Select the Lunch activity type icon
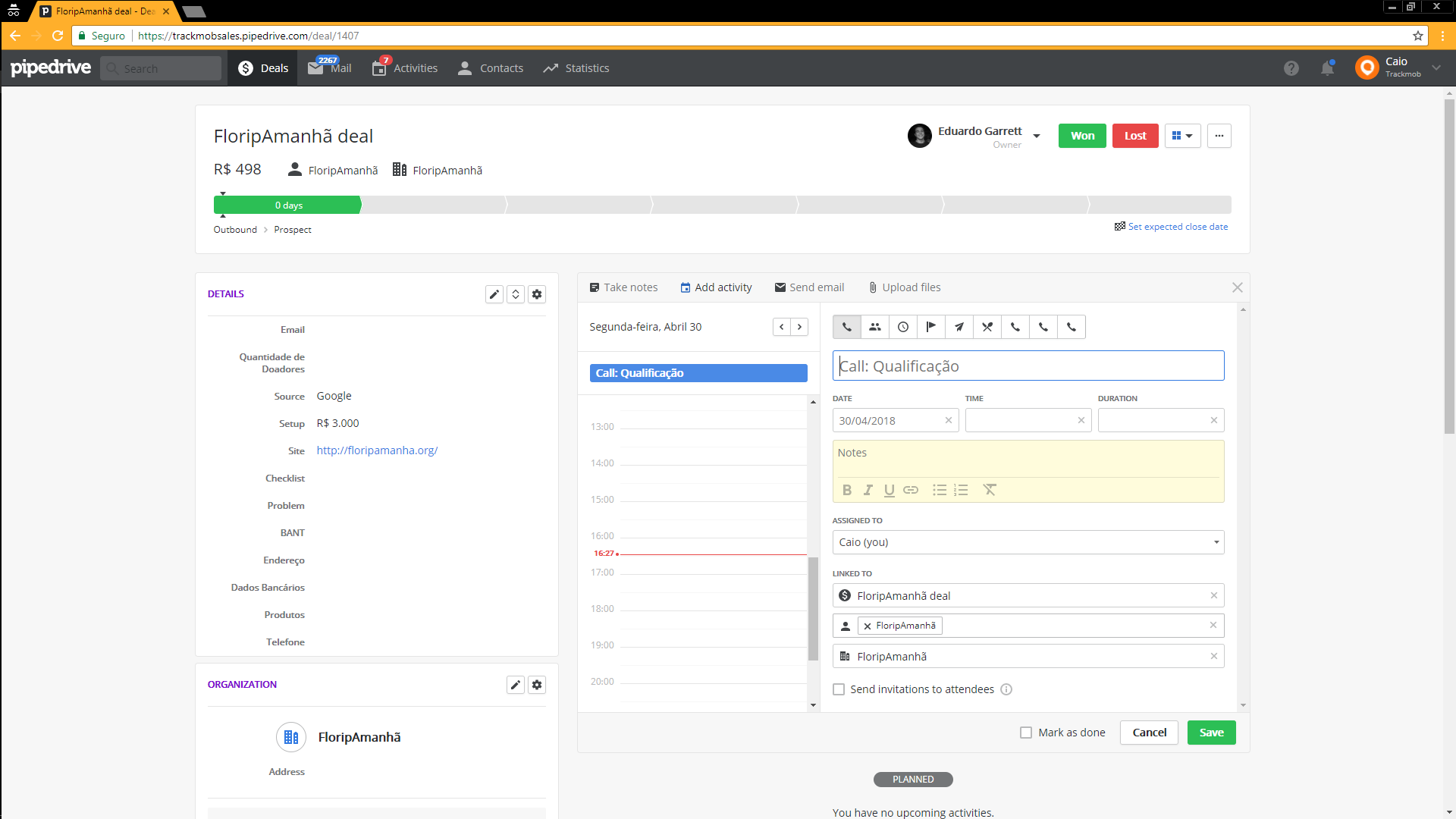This screenshot has height=819, width=1456. click(987, 327)
